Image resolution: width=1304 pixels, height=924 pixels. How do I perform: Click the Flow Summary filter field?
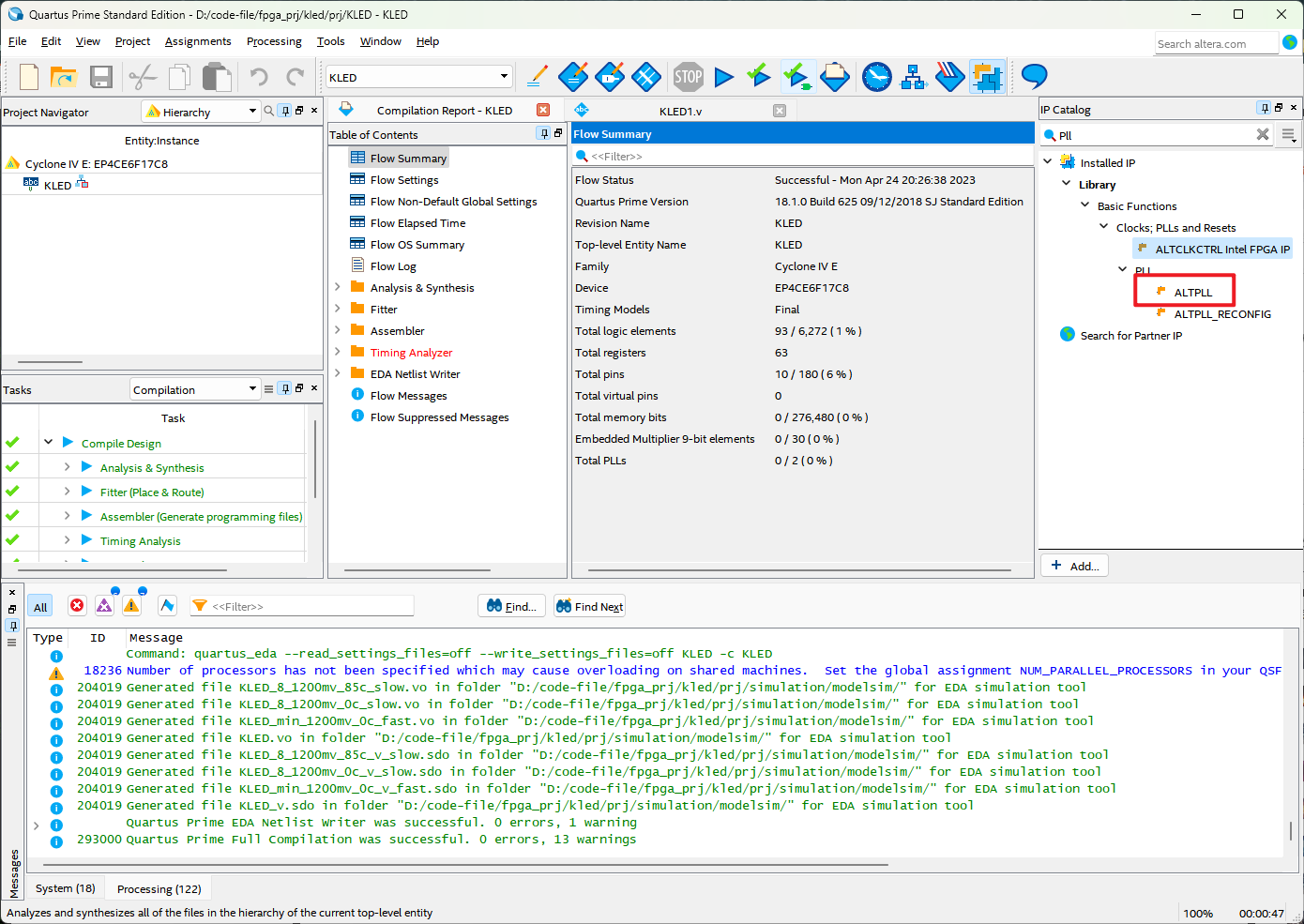(x=803, y=156)
